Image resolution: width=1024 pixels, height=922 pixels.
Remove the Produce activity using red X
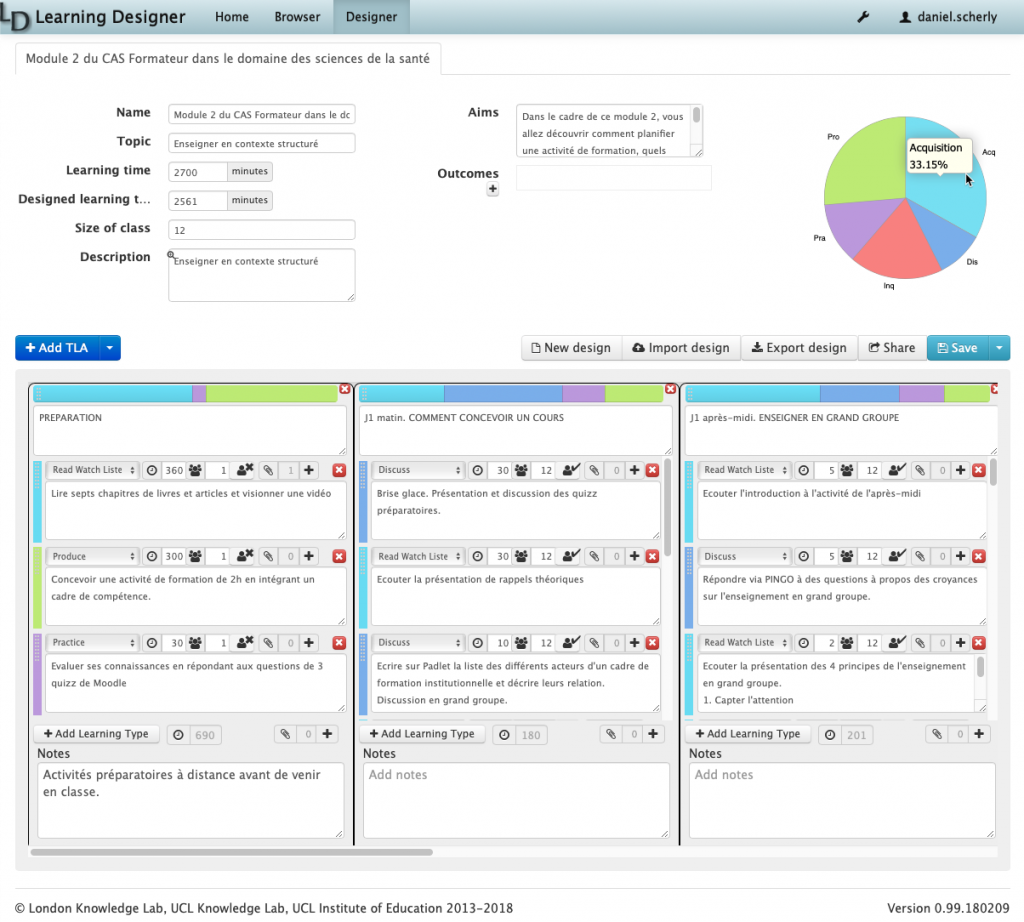[339, 556]
